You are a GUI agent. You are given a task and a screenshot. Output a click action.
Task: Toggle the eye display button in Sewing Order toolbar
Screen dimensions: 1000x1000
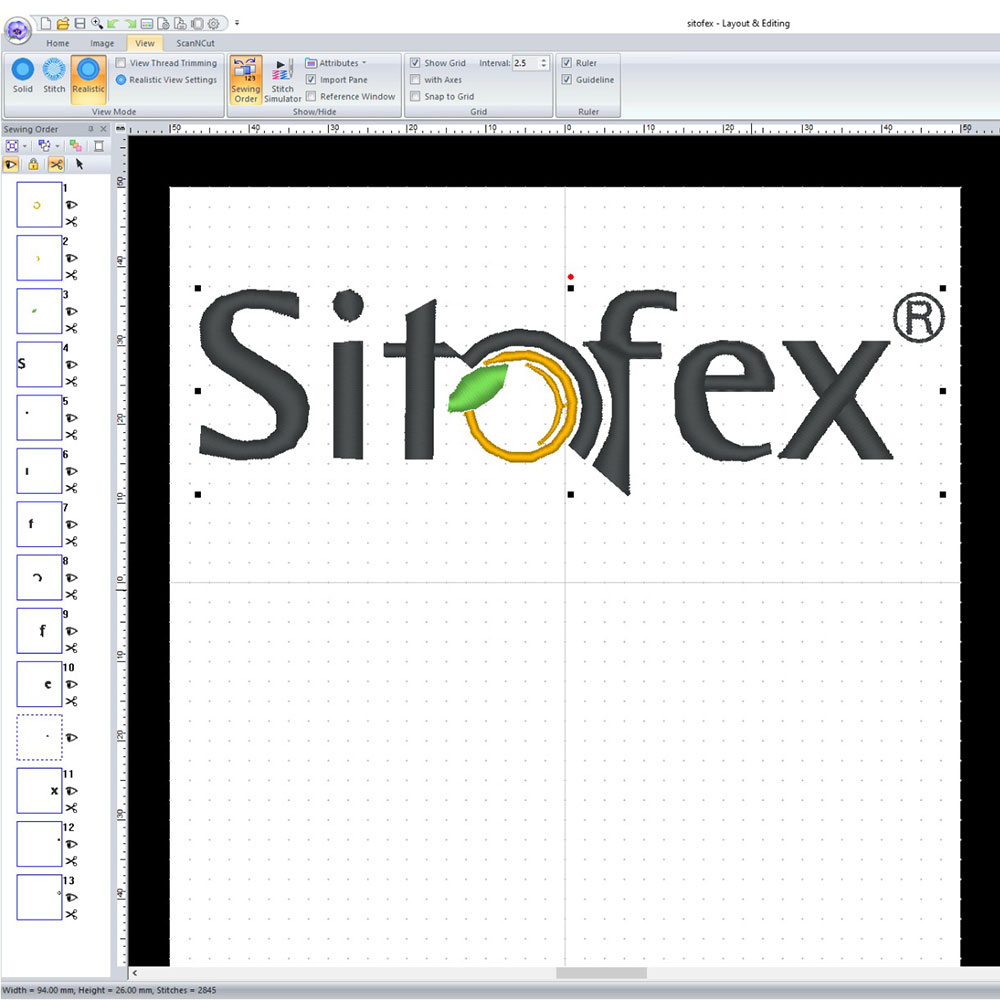(x=11, y=165)
